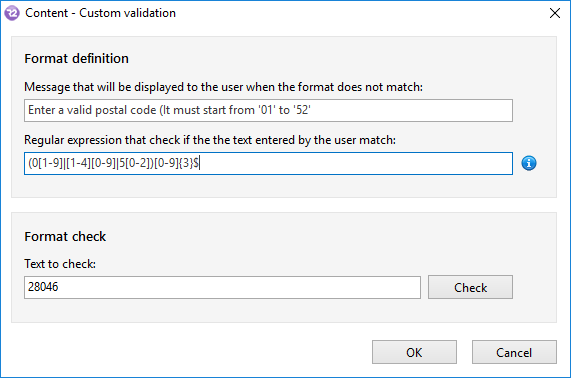
Task: Click the blue info icon beside regex field
Action: pyautogui.click(x=529, y=163)
